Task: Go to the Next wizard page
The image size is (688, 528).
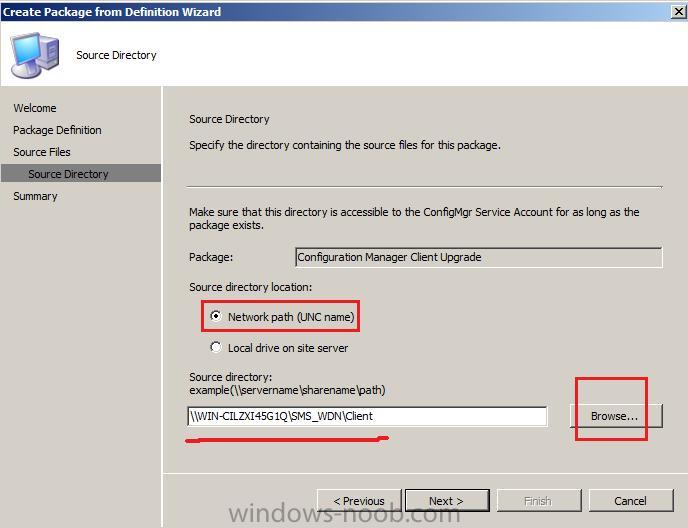Action: click(x=447, y=501)
